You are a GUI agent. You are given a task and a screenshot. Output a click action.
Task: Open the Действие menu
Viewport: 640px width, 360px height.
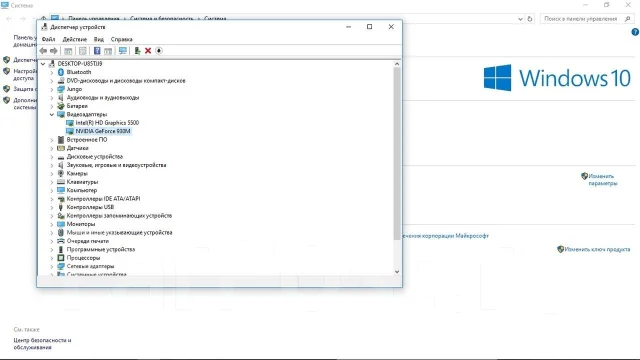[x=74, y=39]
